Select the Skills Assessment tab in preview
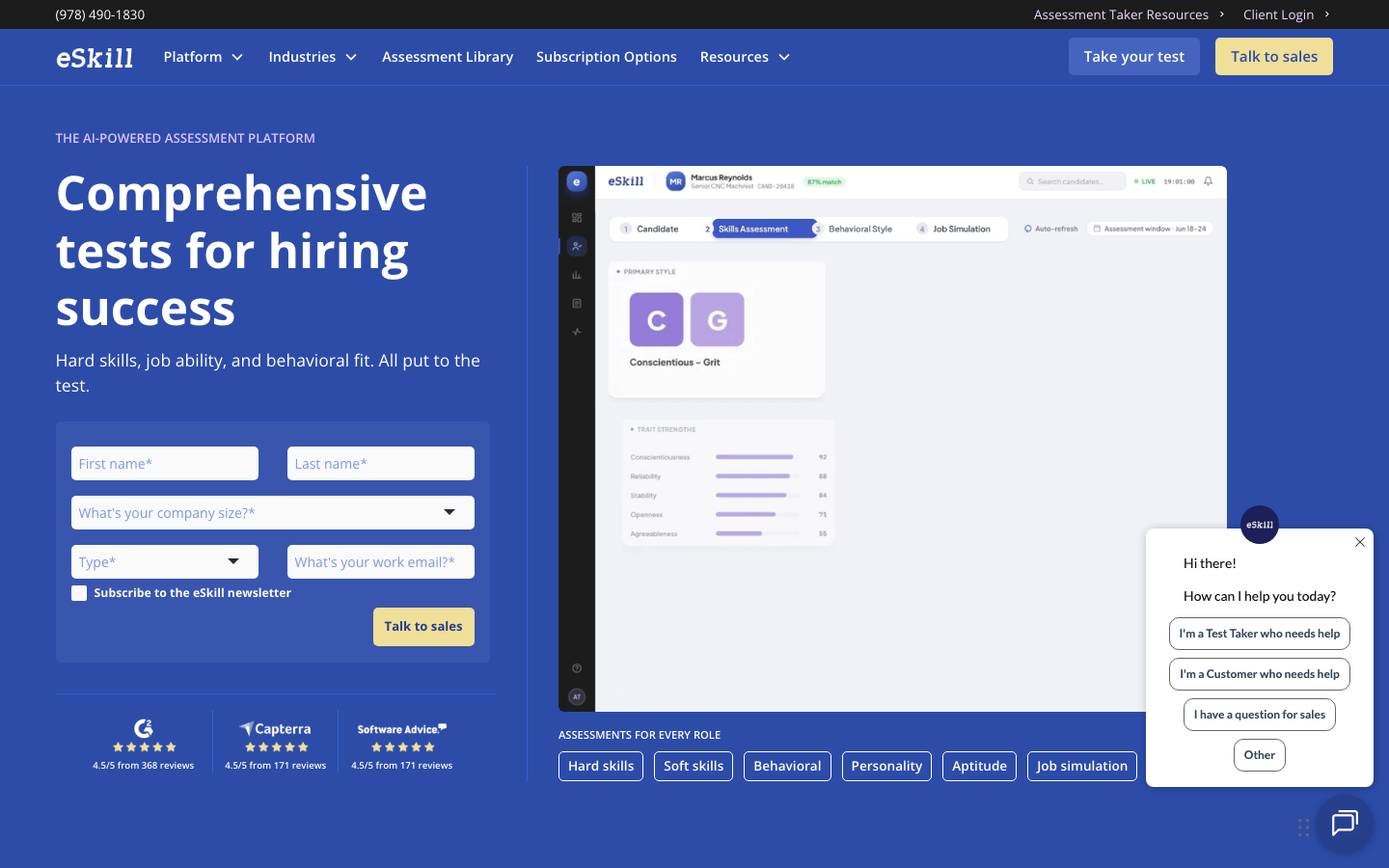The image size is (1389, 868). point(764,229)
